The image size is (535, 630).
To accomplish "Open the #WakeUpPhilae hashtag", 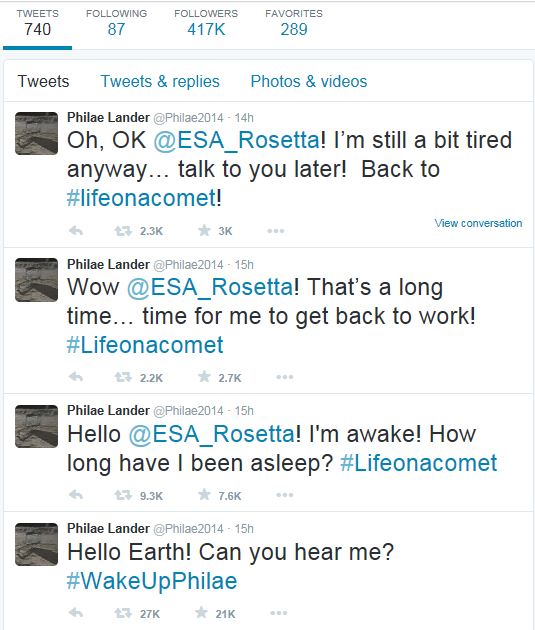I will coord(152,581).
